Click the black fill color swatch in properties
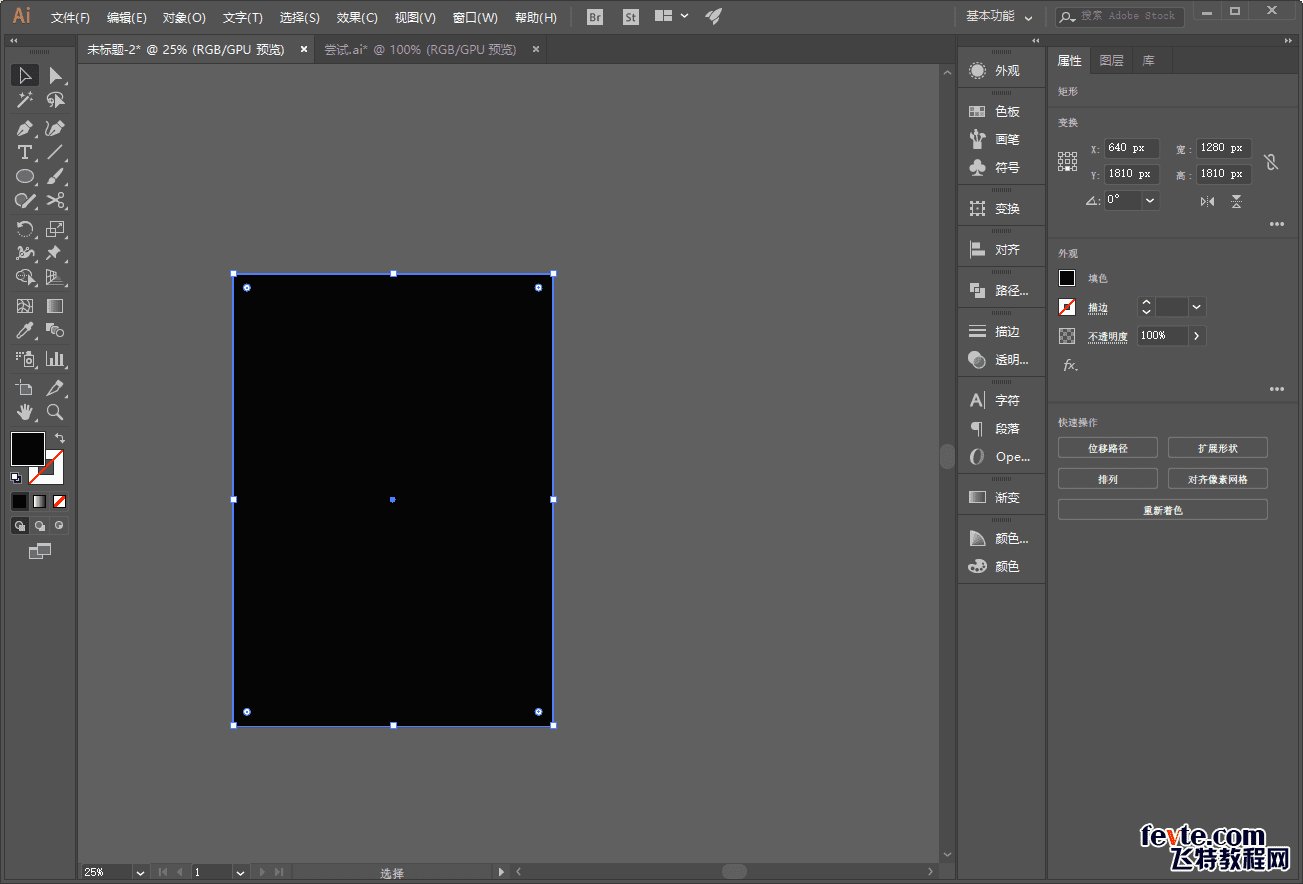 coord(1067,278)
